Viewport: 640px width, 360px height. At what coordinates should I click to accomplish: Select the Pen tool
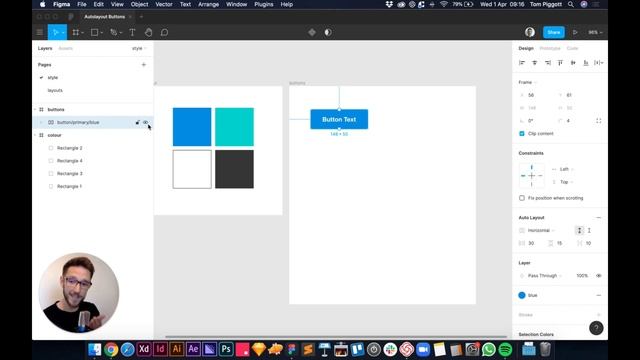(x=114, y=32)
